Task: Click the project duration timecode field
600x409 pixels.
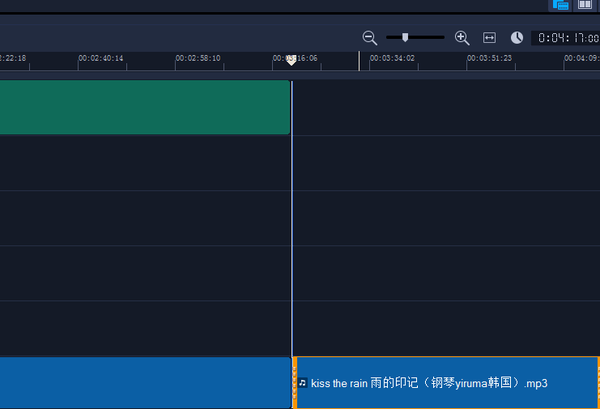Action: pos(566,38)
